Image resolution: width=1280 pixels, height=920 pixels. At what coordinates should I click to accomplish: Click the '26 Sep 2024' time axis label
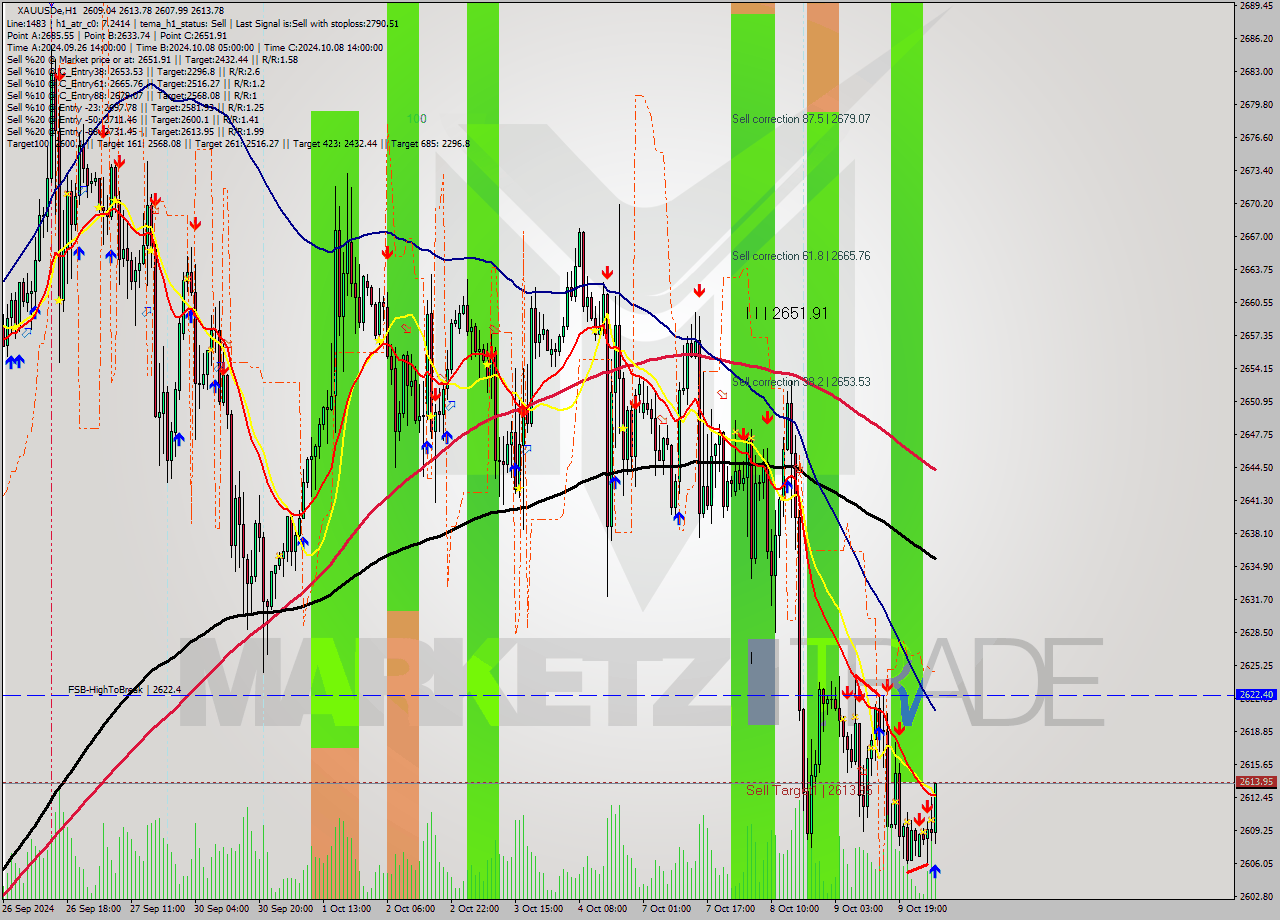(28, 909)
